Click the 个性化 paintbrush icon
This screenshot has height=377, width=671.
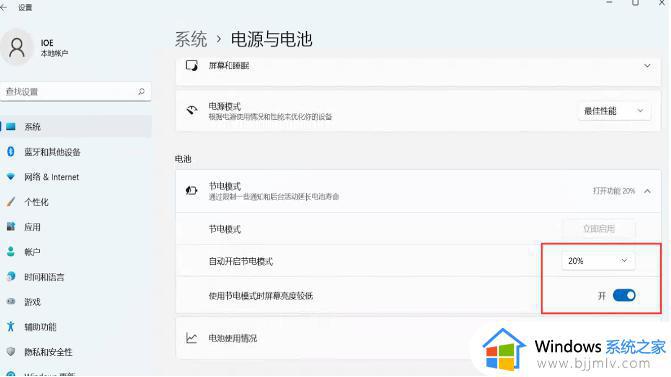(x=11, y=202)
